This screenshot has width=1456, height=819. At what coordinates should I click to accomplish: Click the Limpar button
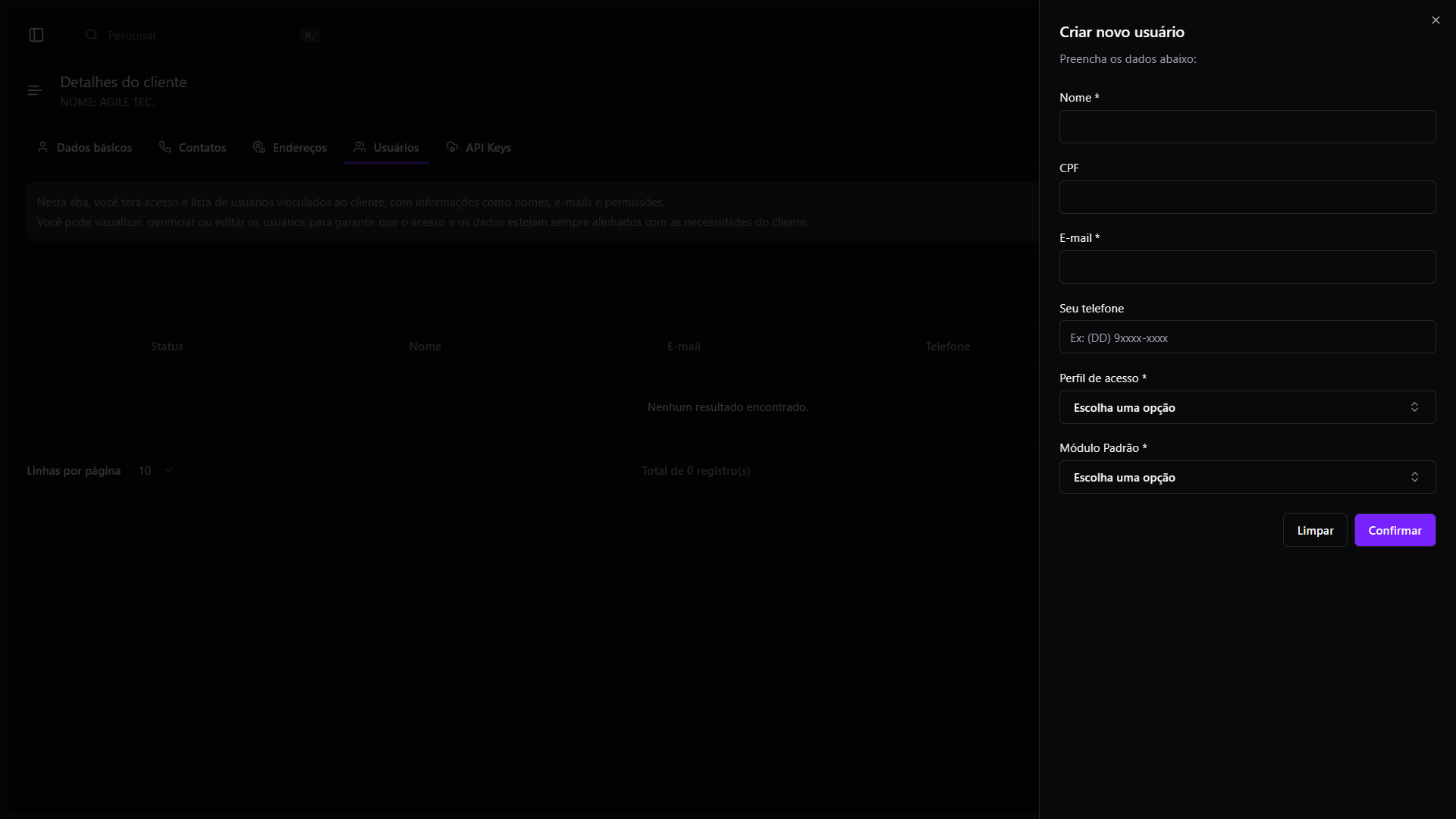(1314, 530)
